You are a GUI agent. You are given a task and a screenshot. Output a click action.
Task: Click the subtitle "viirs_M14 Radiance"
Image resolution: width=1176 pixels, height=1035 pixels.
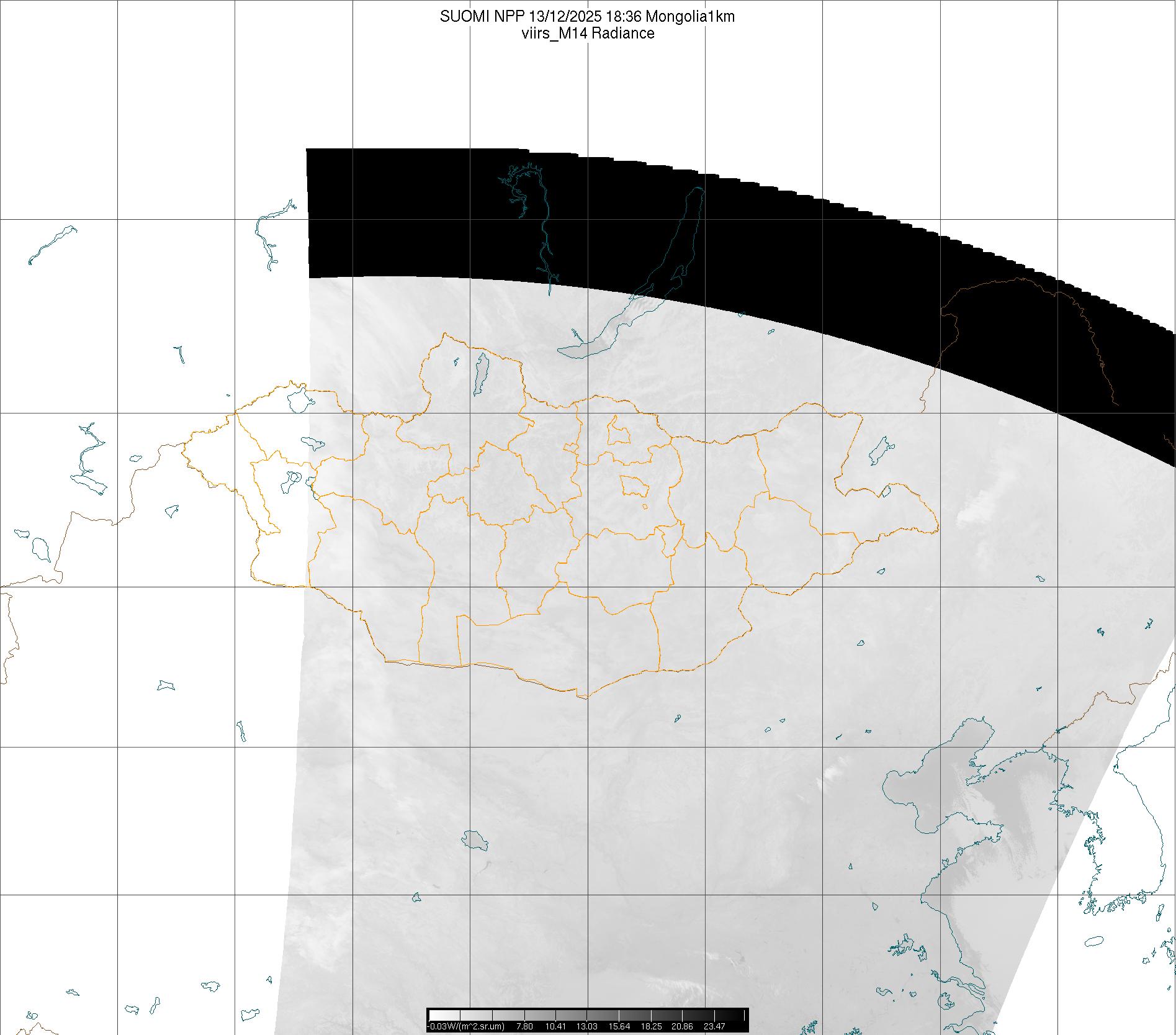[x=588, y=34]
